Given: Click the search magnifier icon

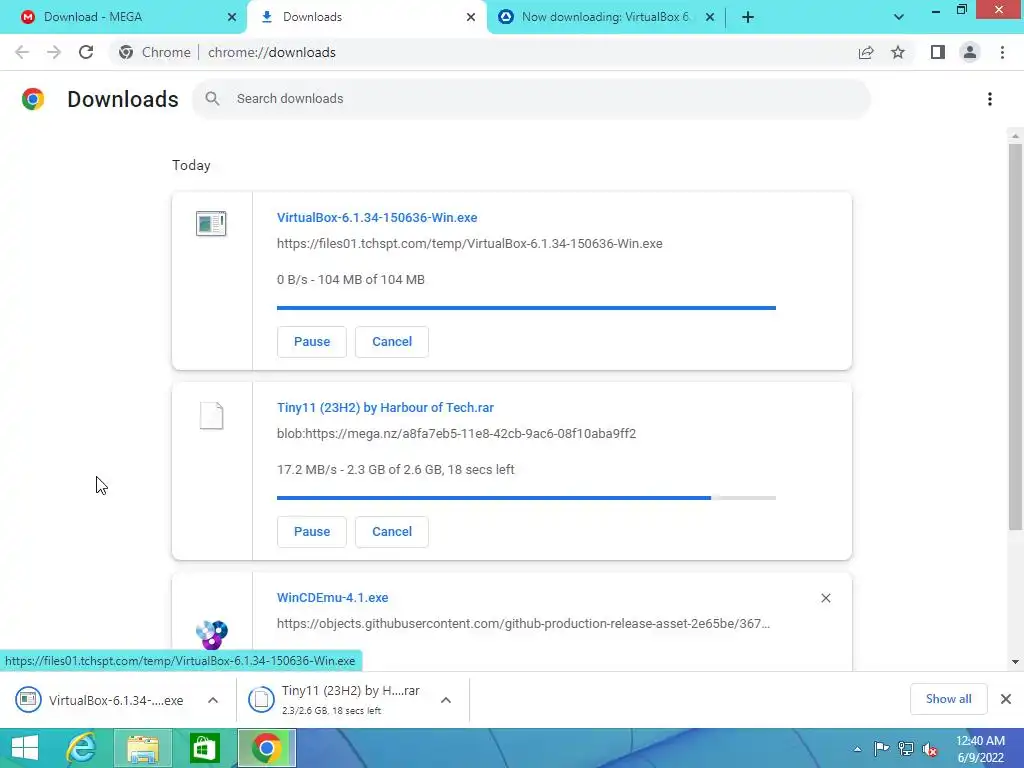Looking at the screenshot, I should pos(212,99).
